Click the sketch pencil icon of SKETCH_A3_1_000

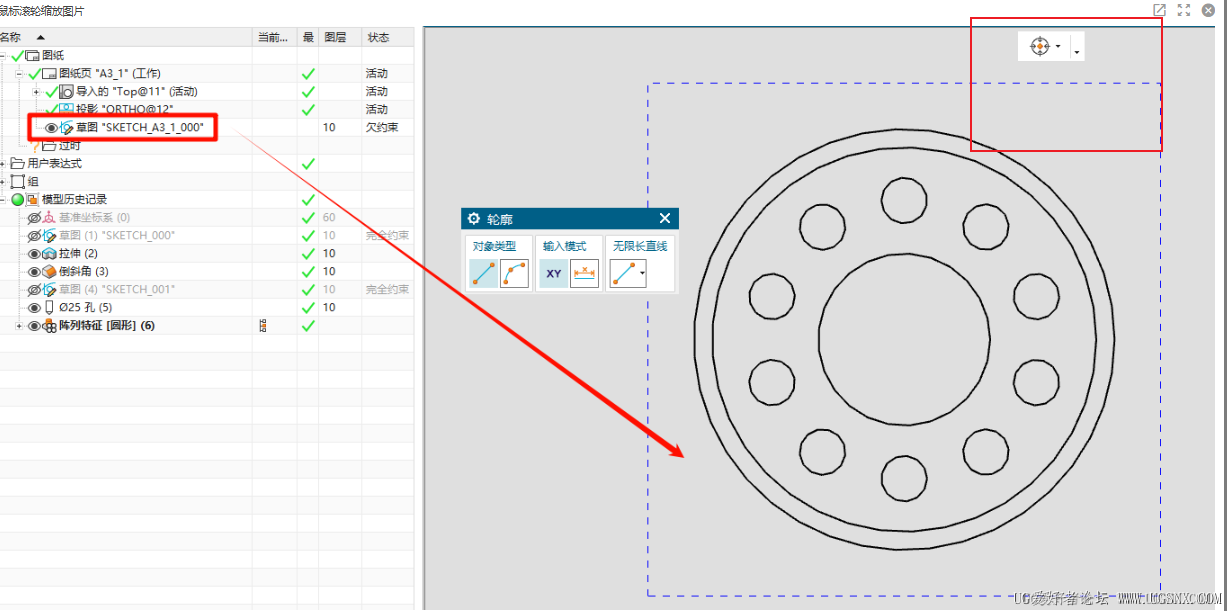tap(67, 127)
